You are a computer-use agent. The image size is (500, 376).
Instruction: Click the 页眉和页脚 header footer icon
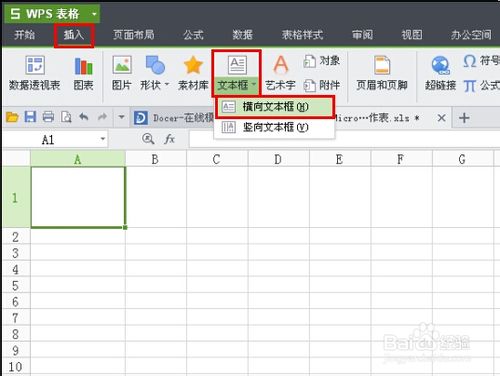(x=382, y=73)
